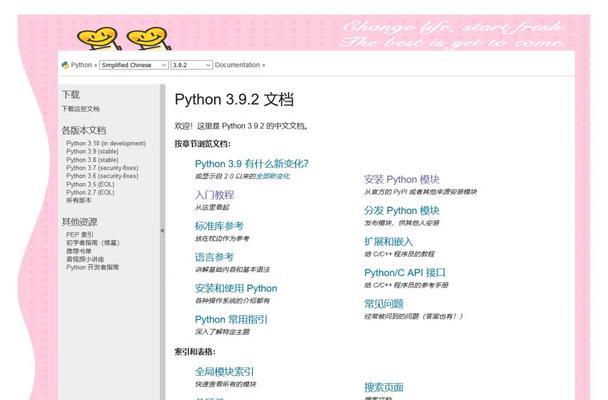The height and width of the screenshot is (400, 608).
Task: Open the 全局模块索引 module index link
Action: [x=224, y=372]
